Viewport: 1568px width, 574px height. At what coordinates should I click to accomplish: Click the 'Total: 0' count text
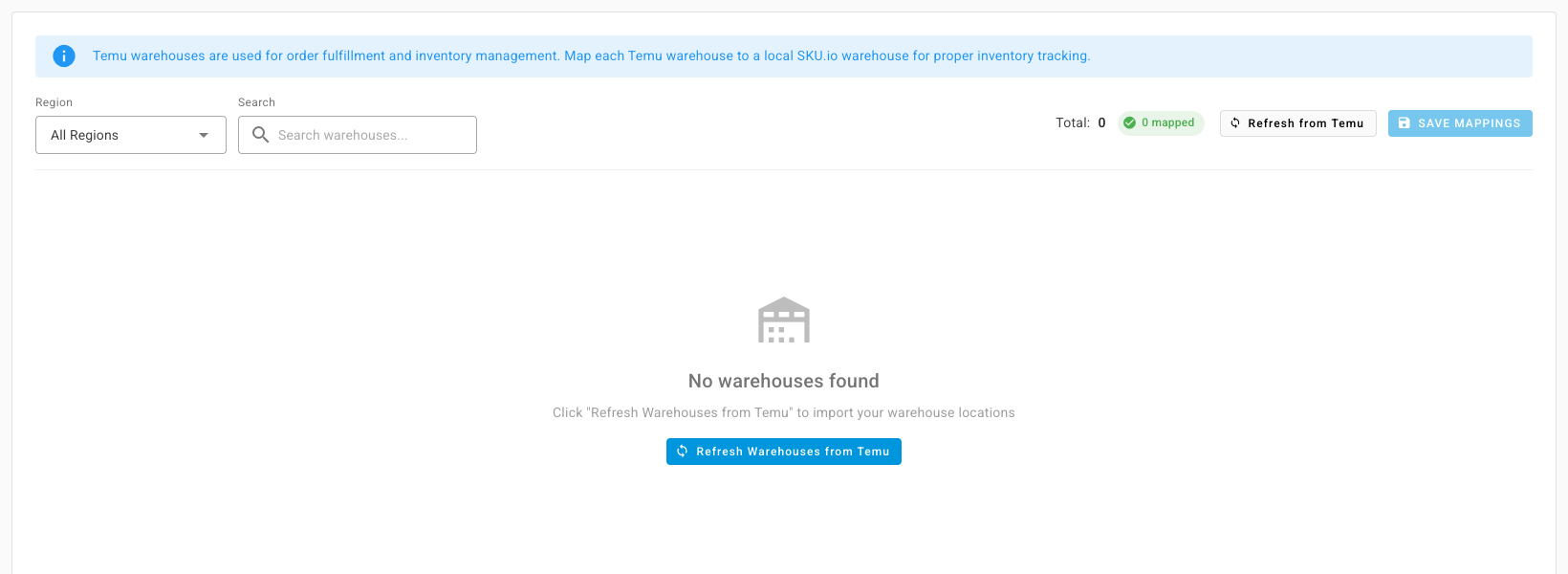pyautogui.click(x=1080, y=122)
